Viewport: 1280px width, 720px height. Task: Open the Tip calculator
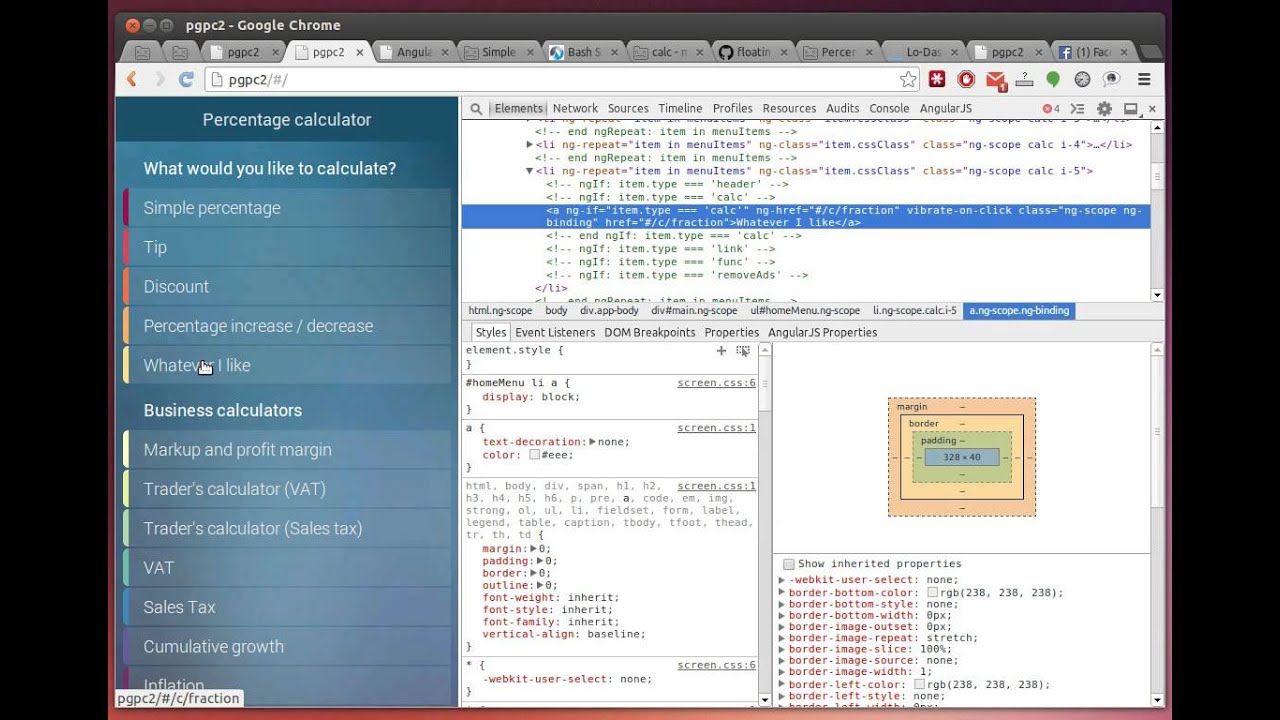click(x=287, y=247)
